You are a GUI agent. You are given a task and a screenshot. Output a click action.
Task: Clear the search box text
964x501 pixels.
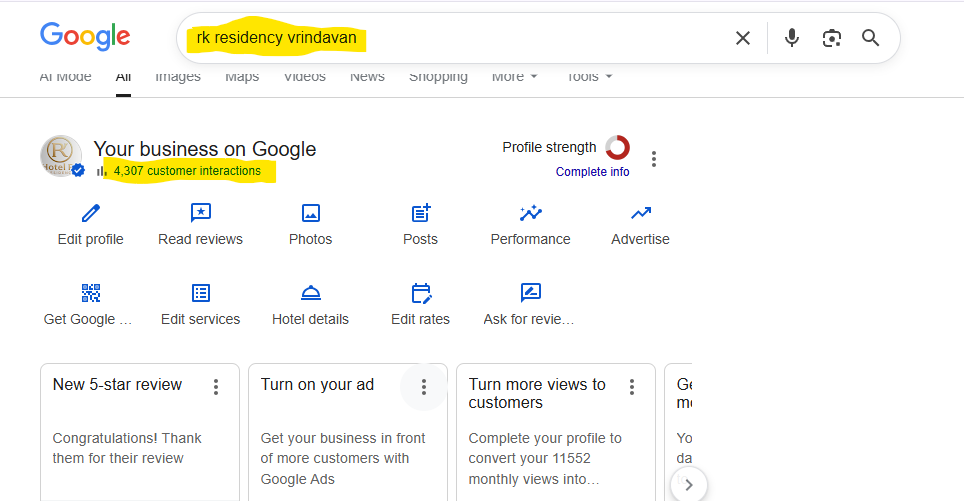point(743,38)
